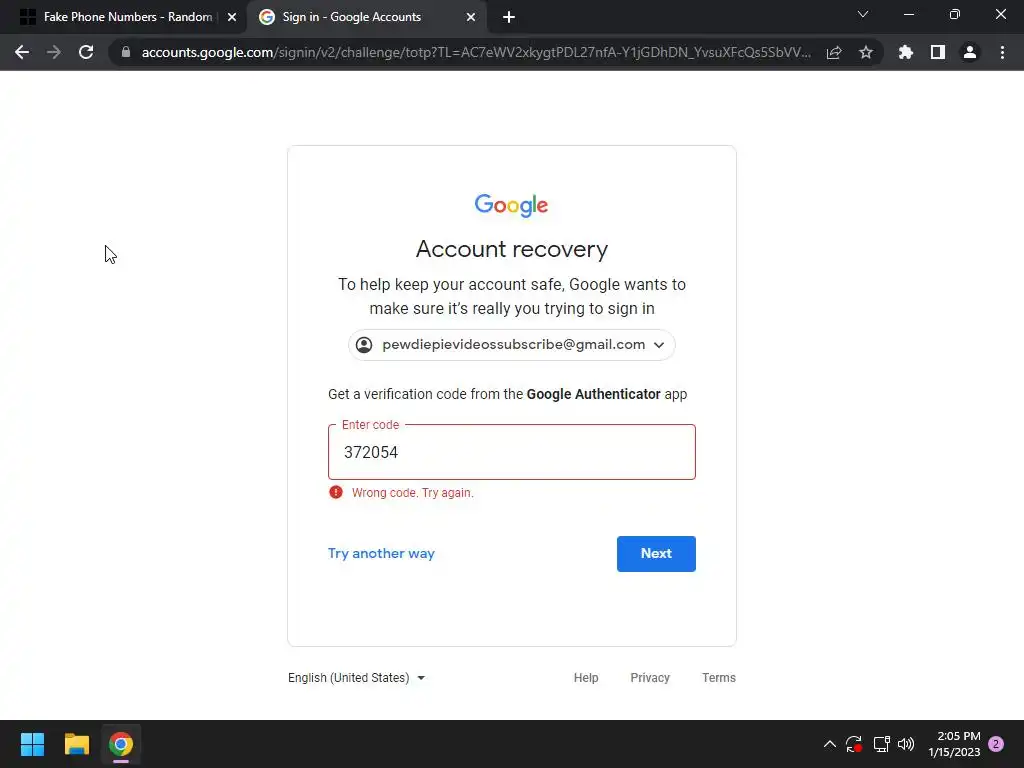This screenshot has height=768, width=1024.
Task: Open the Windows Start menu
Action: 33,744
